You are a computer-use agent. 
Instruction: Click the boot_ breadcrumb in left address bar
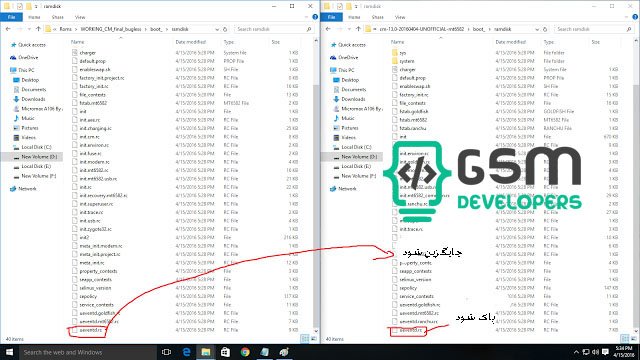(x=156, y=29)
